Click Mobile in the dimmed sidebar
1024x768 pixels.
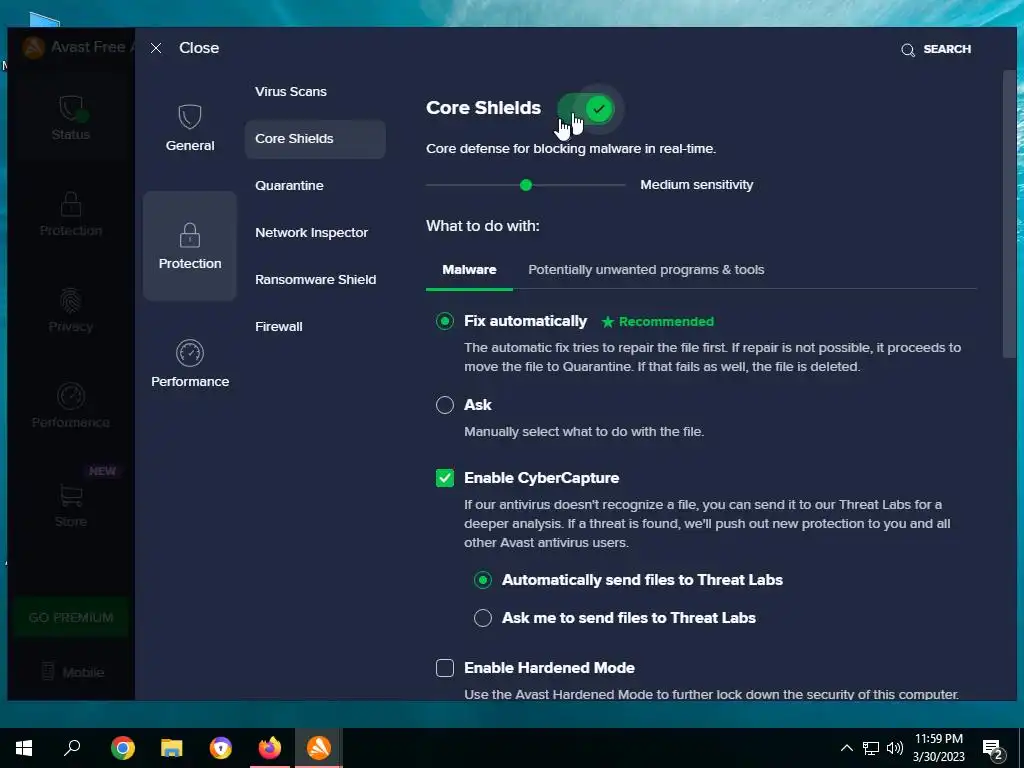pyautogui.click(x=72, y=671)
